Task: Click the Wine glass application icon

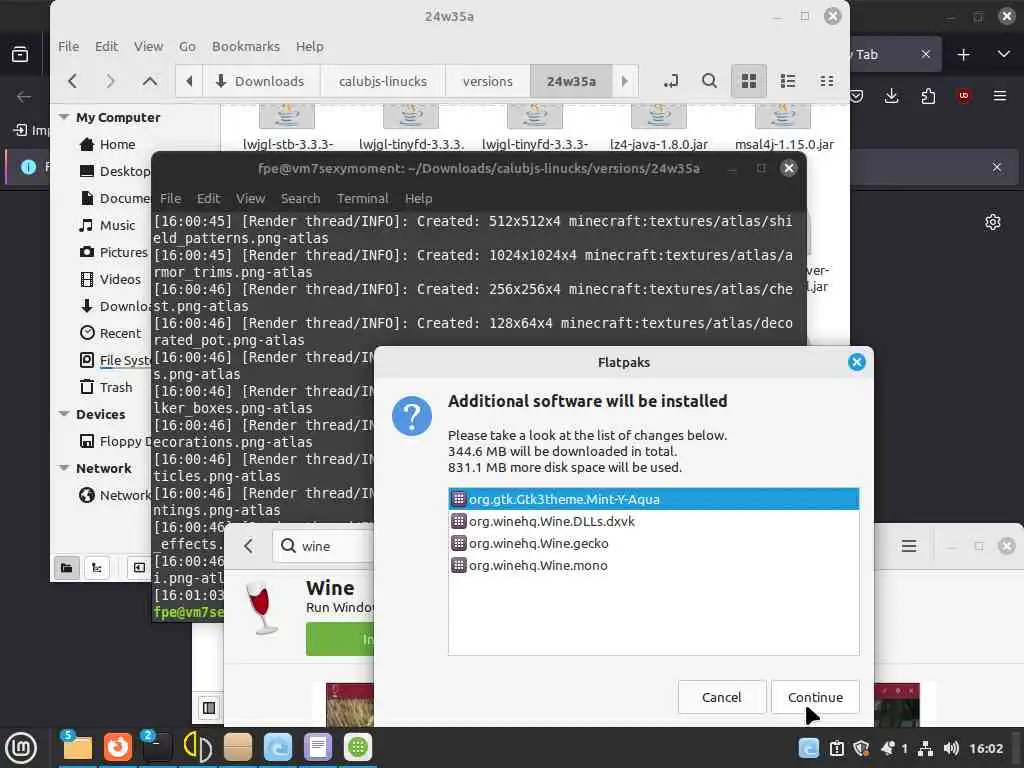Action: (261, 607)
